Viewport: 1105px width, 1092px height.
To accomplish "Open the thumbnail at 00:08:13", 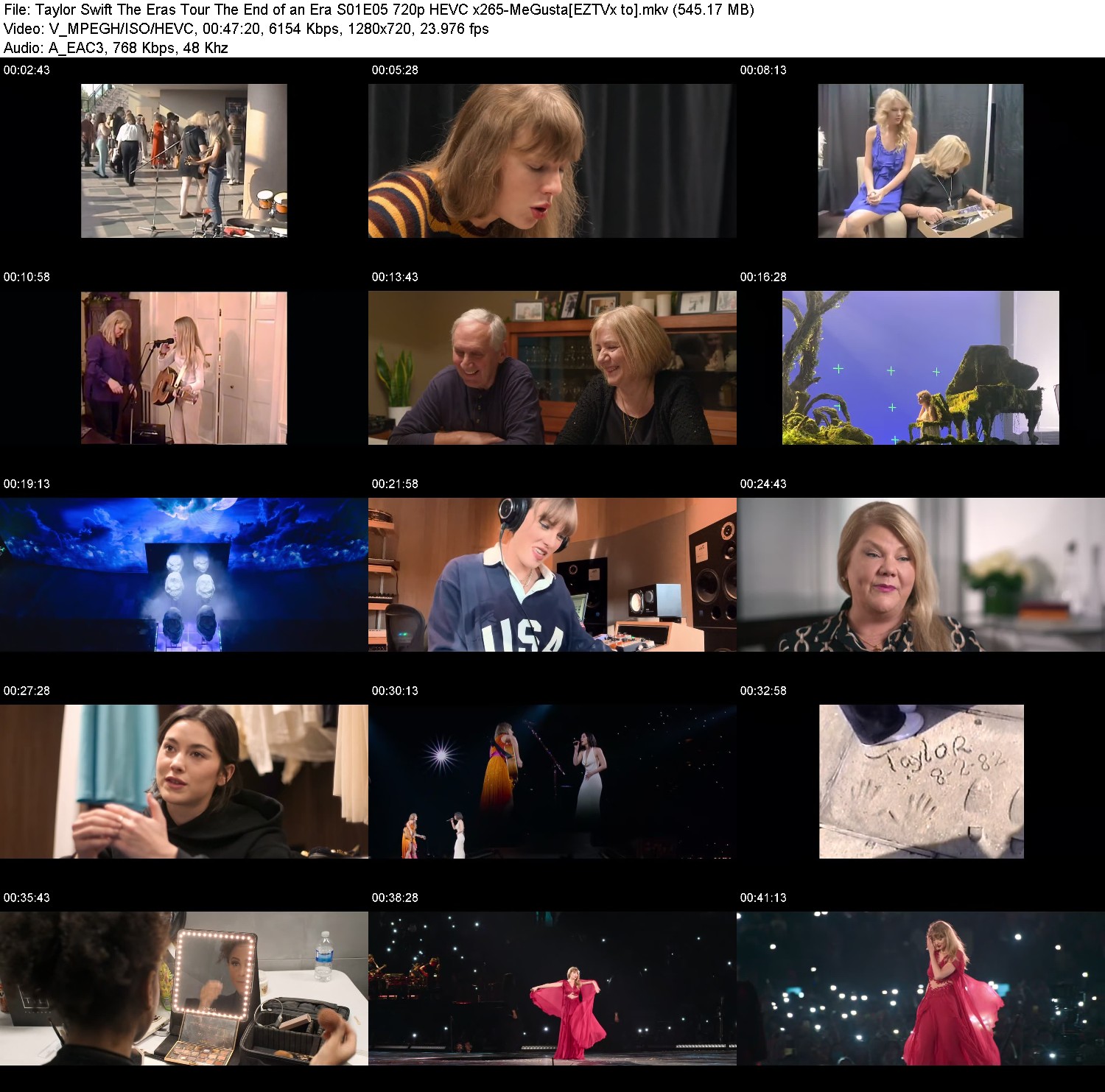I will coord(921,161).
